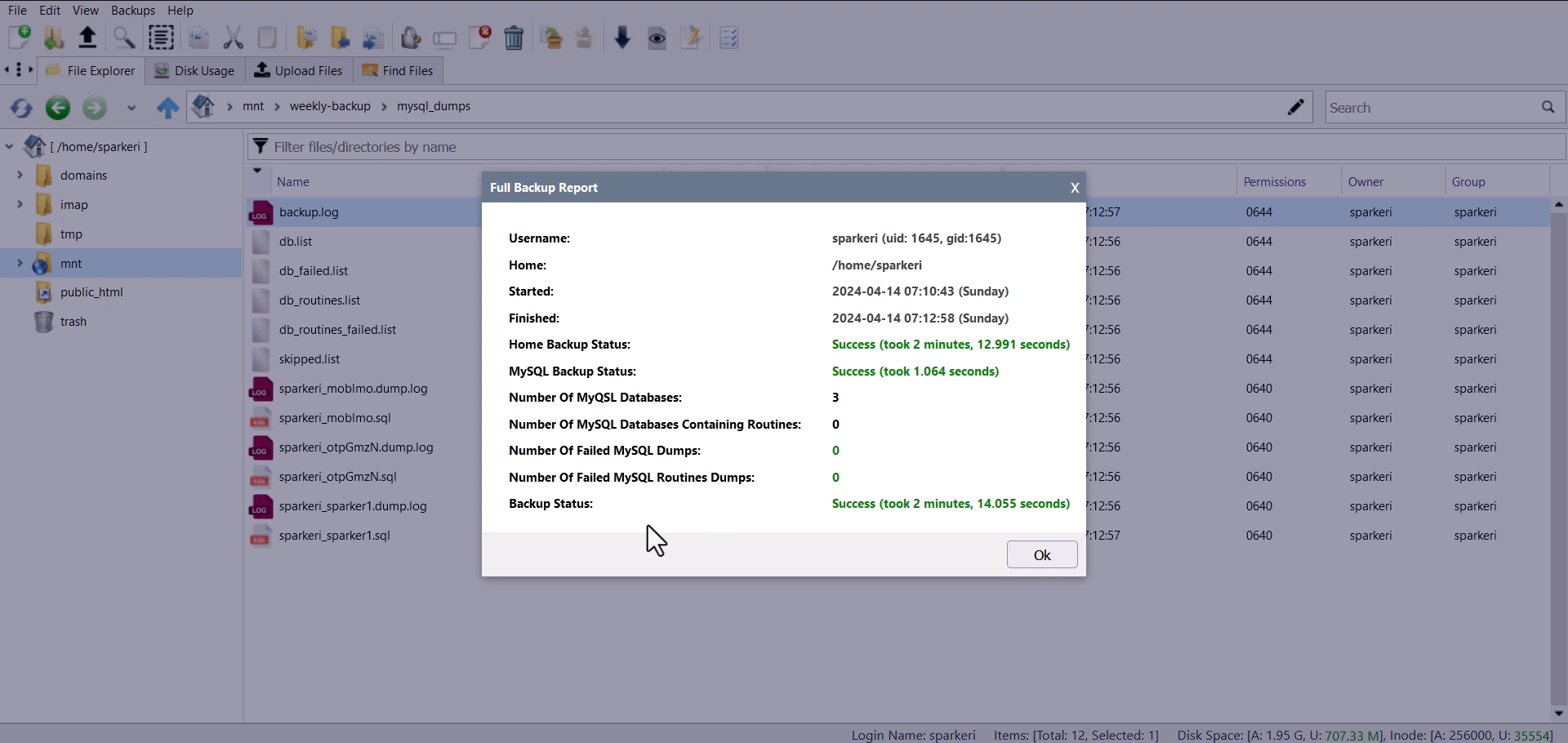Refresh the directory listing
Image resolution: width=1568 pixels, height=743 pixels.
tap(22, 108)
